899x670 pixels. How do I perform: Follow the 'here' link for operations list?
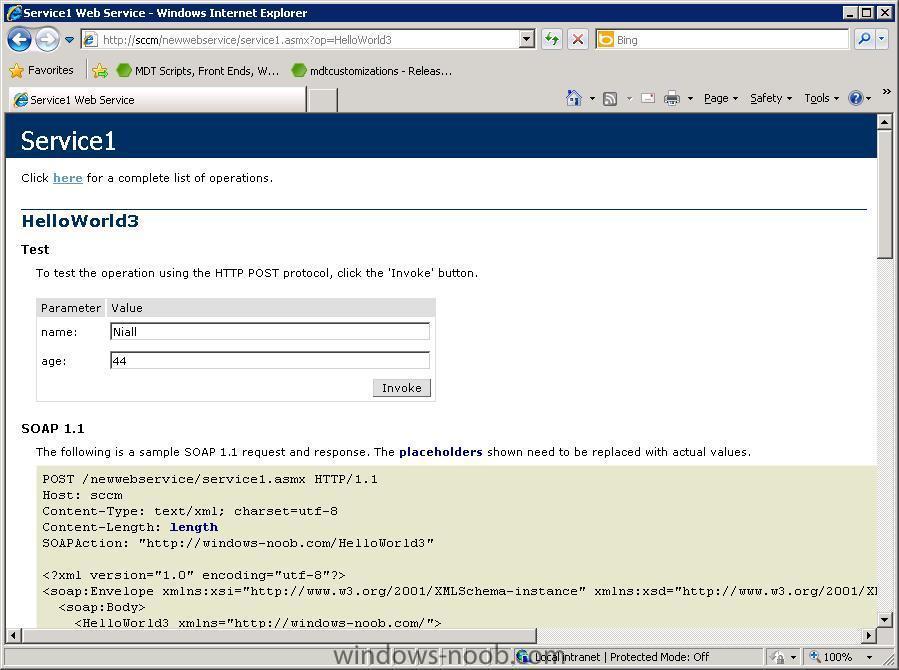point(68,178)
